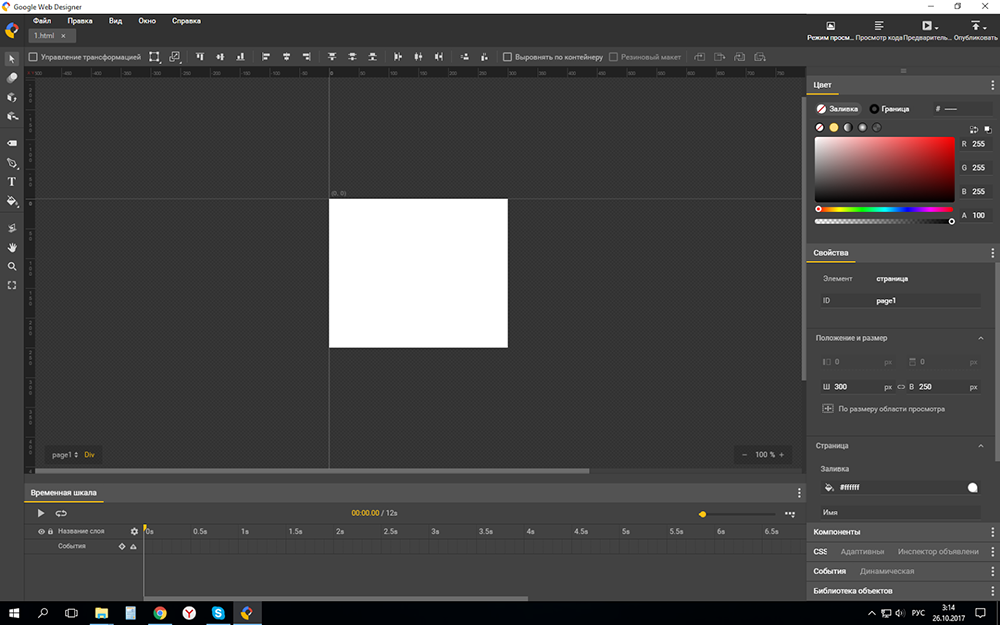
Task: Select the Text tool in the left toolbar
Action: coord(12,182)
